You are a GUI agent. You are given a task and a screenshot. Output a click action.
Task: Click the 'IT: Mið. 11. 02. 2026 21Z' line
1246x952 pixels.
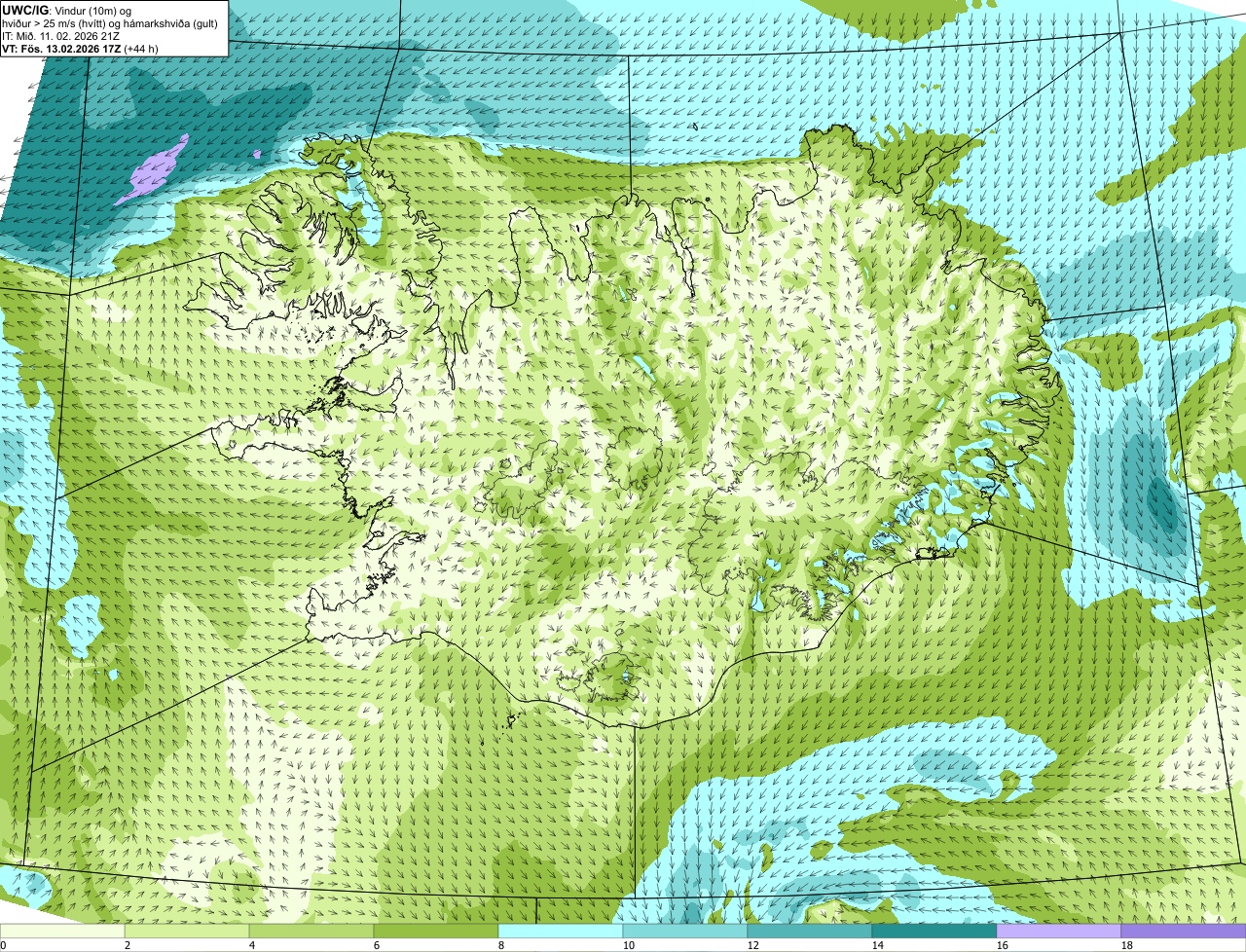pos(61,35)
